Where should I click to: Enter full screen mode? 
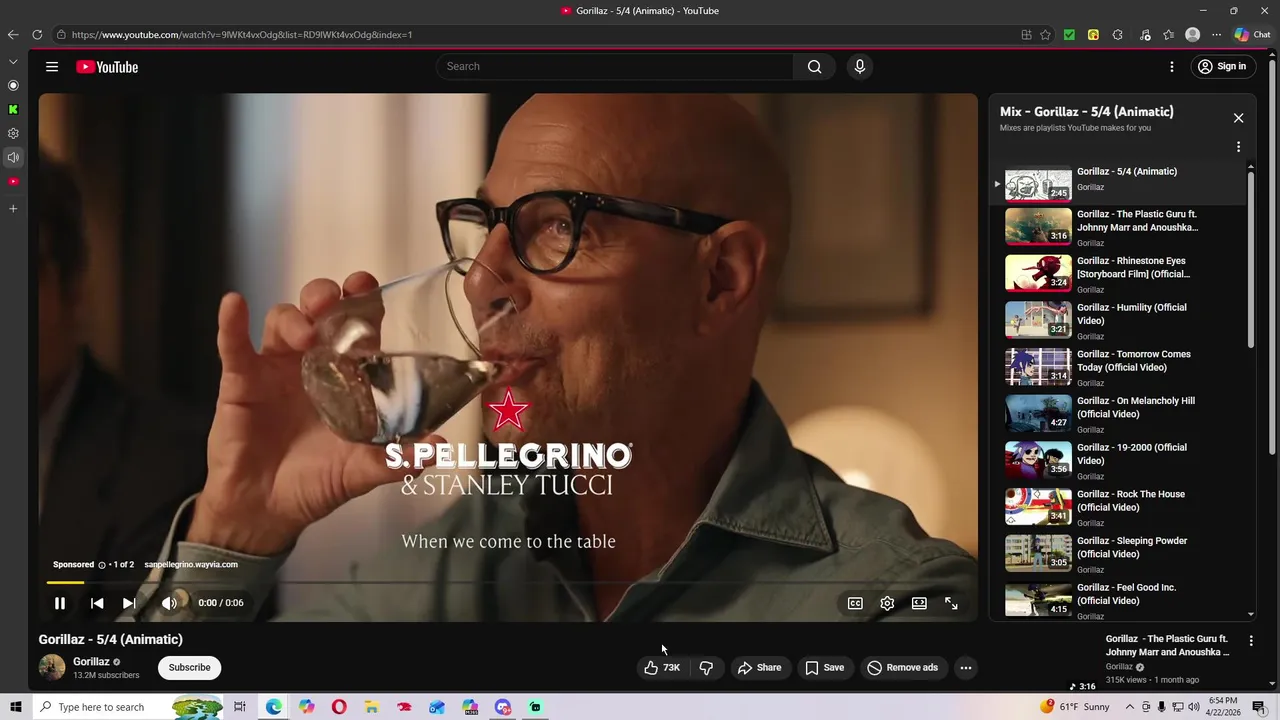click(951, 603)
